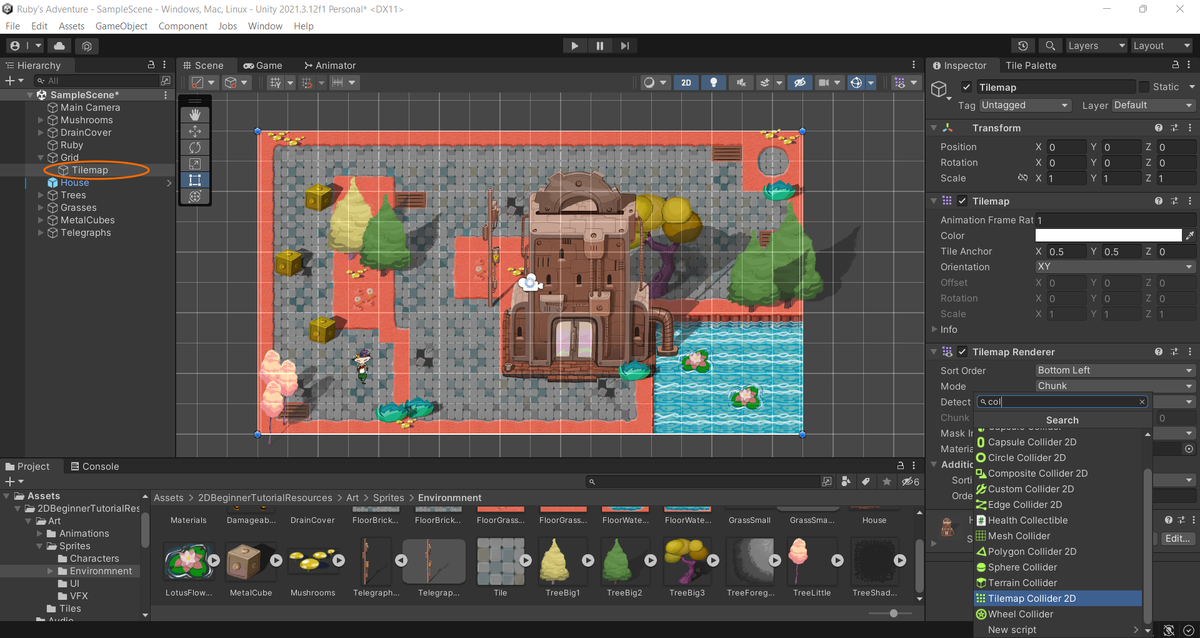Switch to the Tile Palette tab
This screenshot has width=1200, height=638.
pyautogui.click(x=1033, y=65)
